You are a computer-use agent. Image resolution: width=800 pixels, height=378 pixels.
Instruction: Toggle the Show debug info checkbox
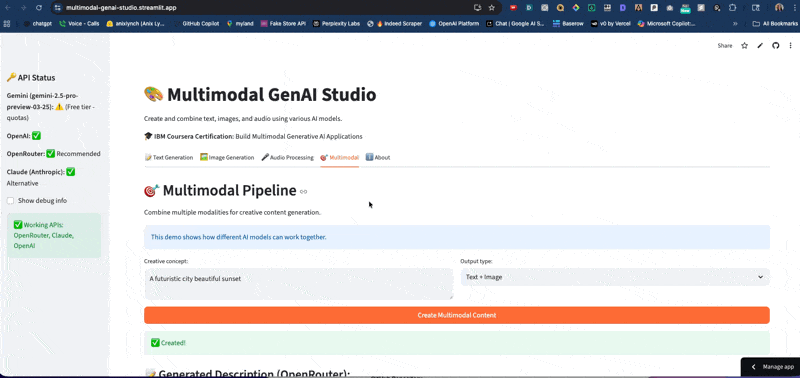10,200
